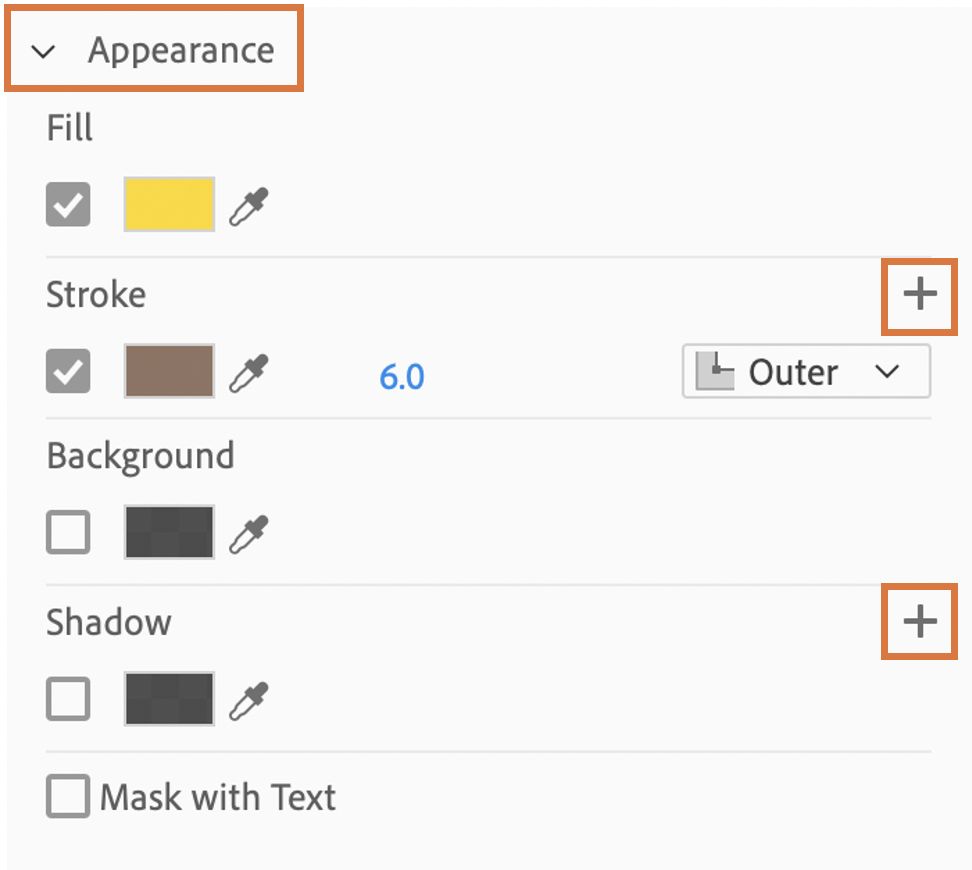The image size is (972, 870).
Task: Enable the Background checkbox
Action: pos(68,533)
